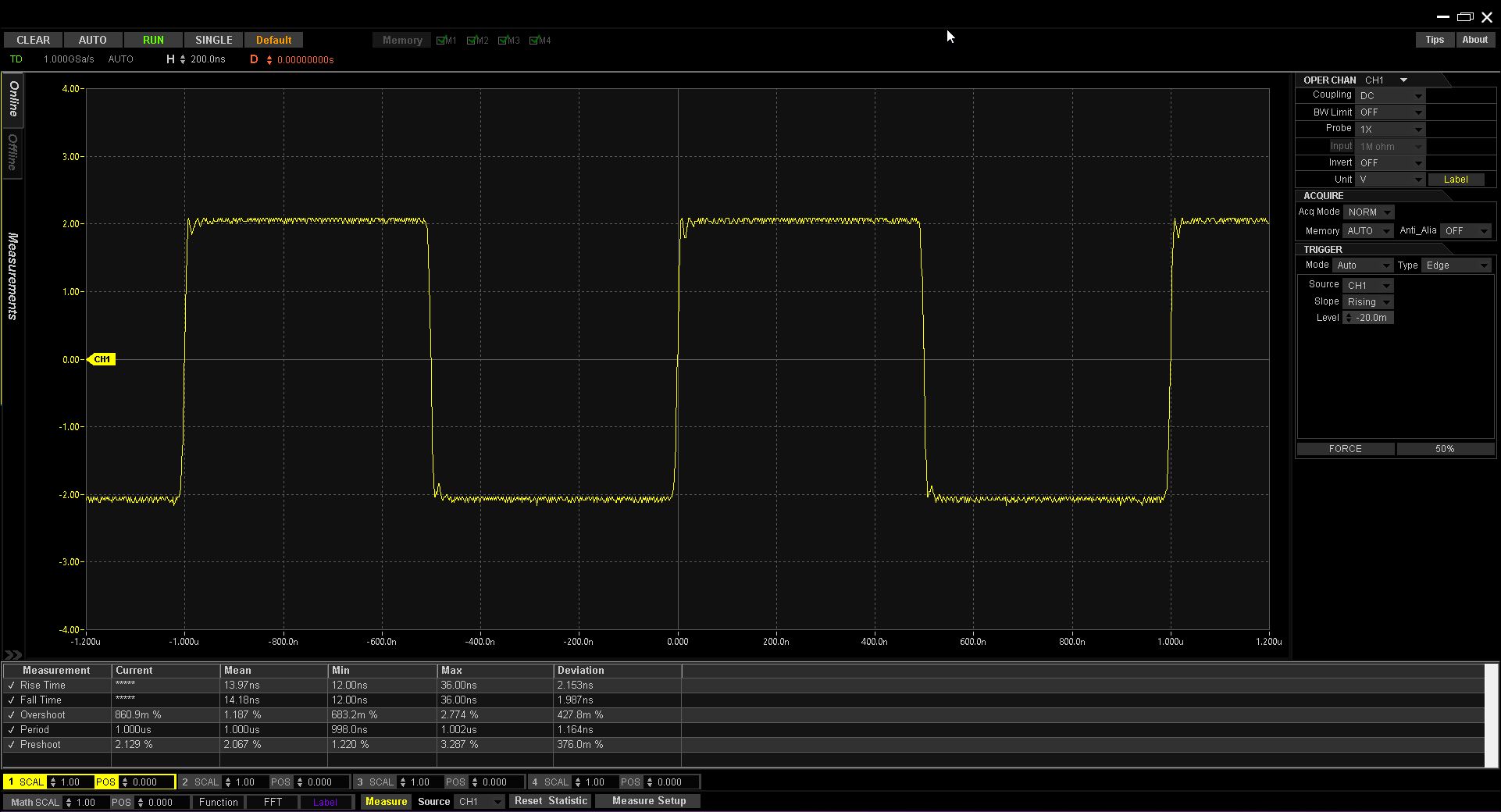Adjust the delay D stepper
Viewport: 1501px width, 812px height.
pos(269,60)
